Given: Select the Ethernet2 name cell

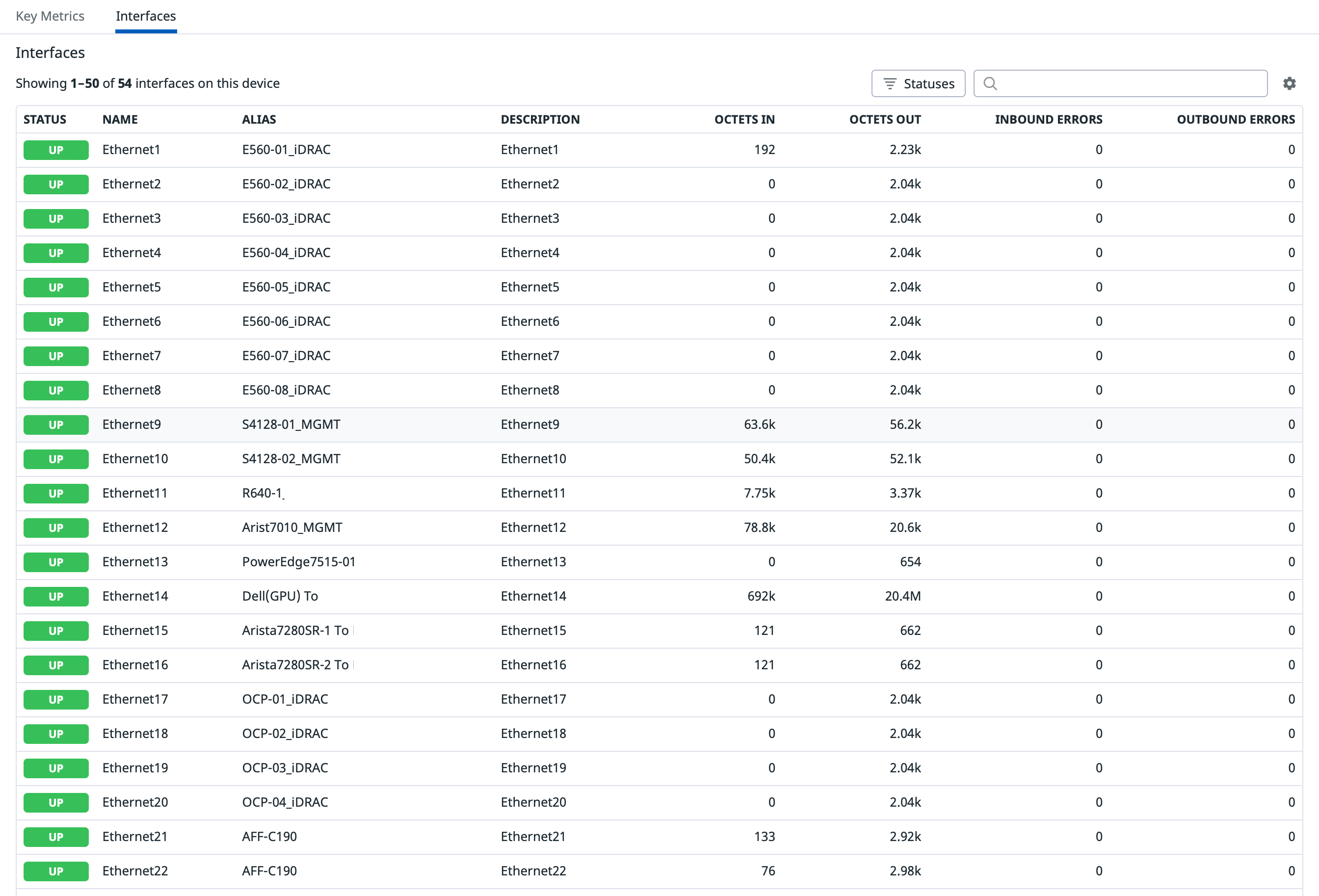Looking at the screenshot, I should 132,184.
